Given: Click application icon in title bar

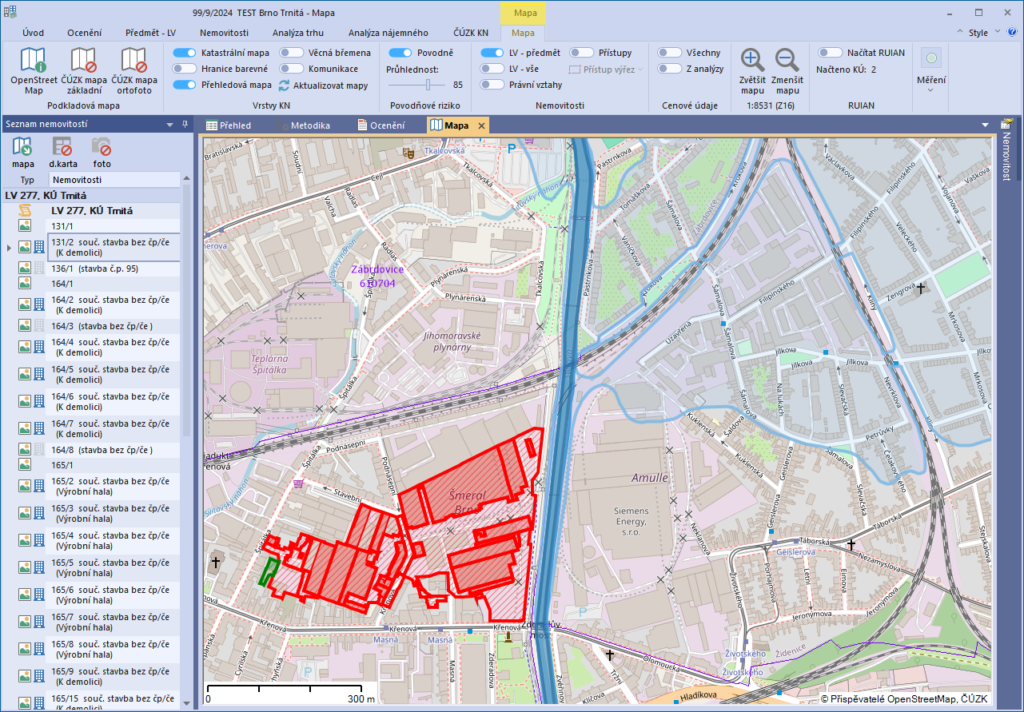Looking at the screenshot, I should point(10,12).
